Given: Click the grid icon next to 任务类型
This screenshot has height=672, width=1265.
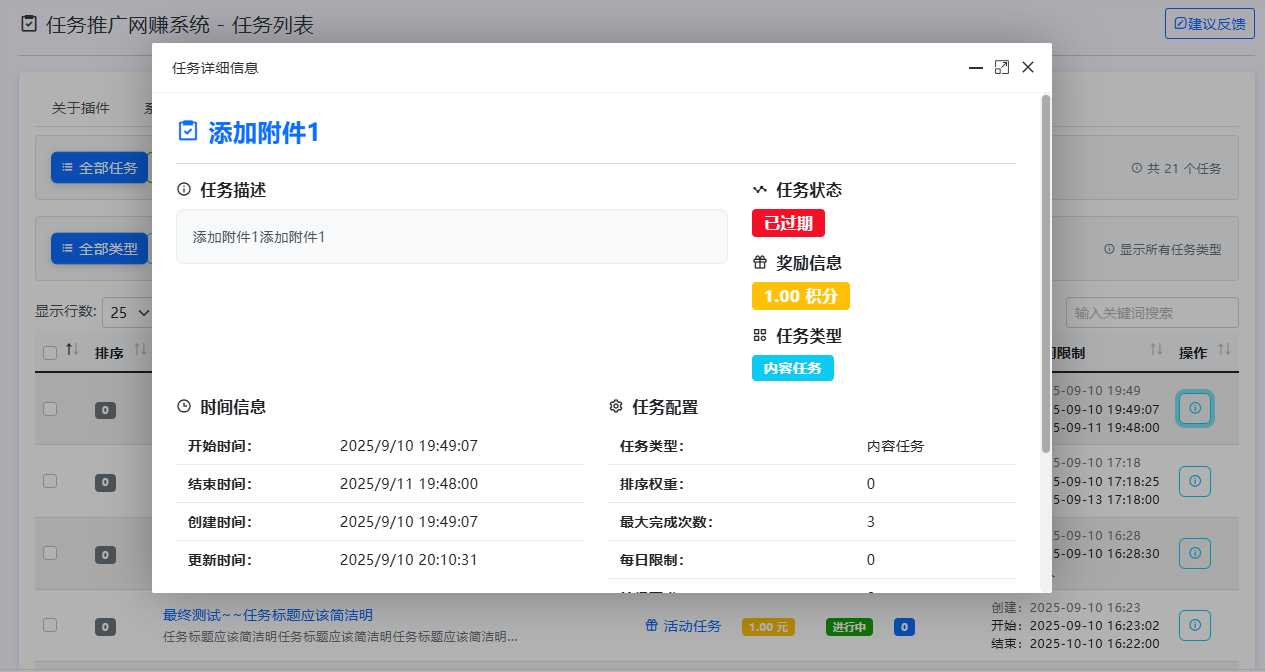Looking at the screenshot, I should point(760,335).
